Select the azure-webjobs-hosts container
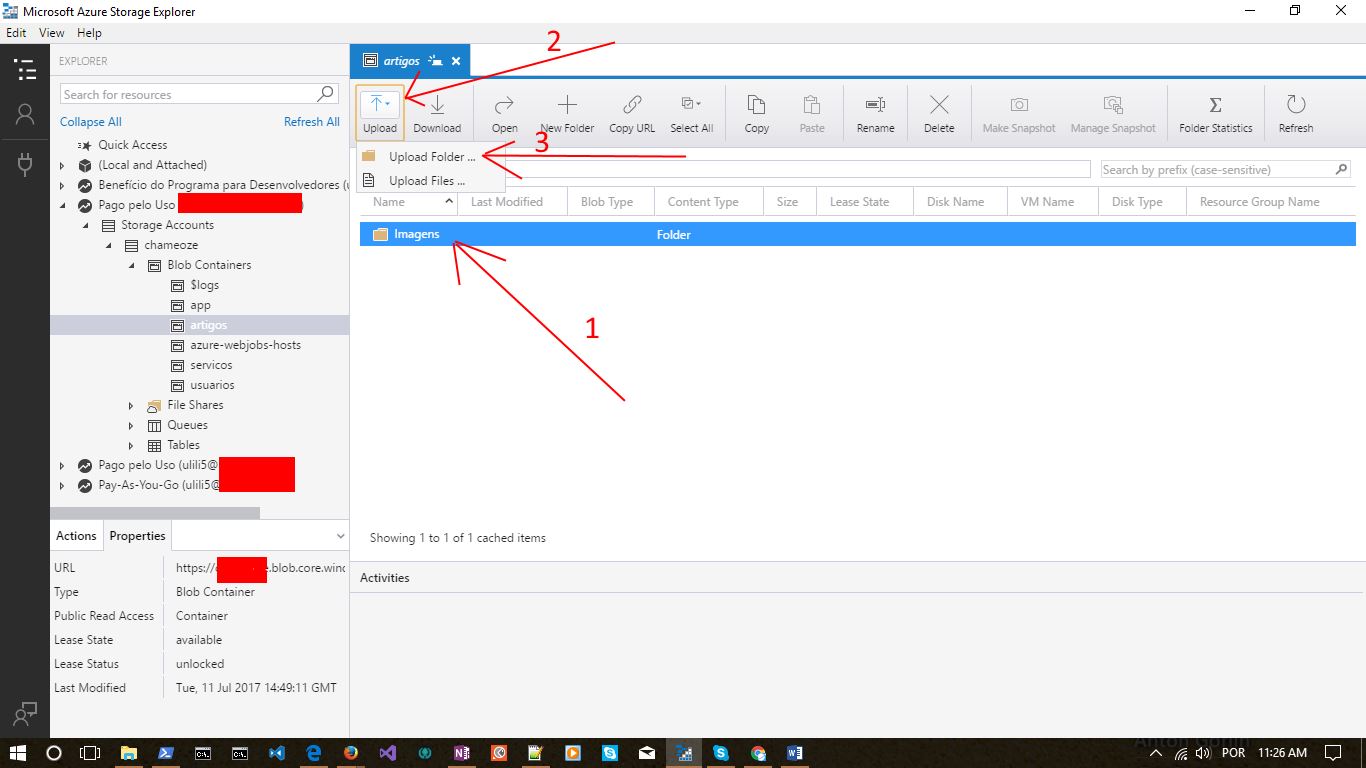Screen dimensions: 1366x768 click(x=245, y=345)
